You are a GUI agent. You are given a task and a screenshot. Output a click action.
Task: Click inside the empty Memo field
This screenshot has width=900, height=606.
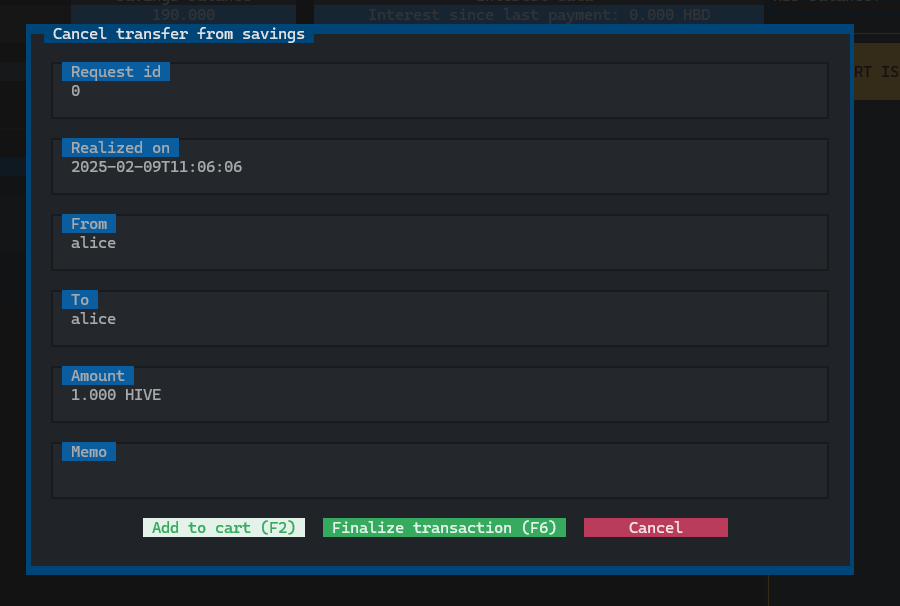440,477
